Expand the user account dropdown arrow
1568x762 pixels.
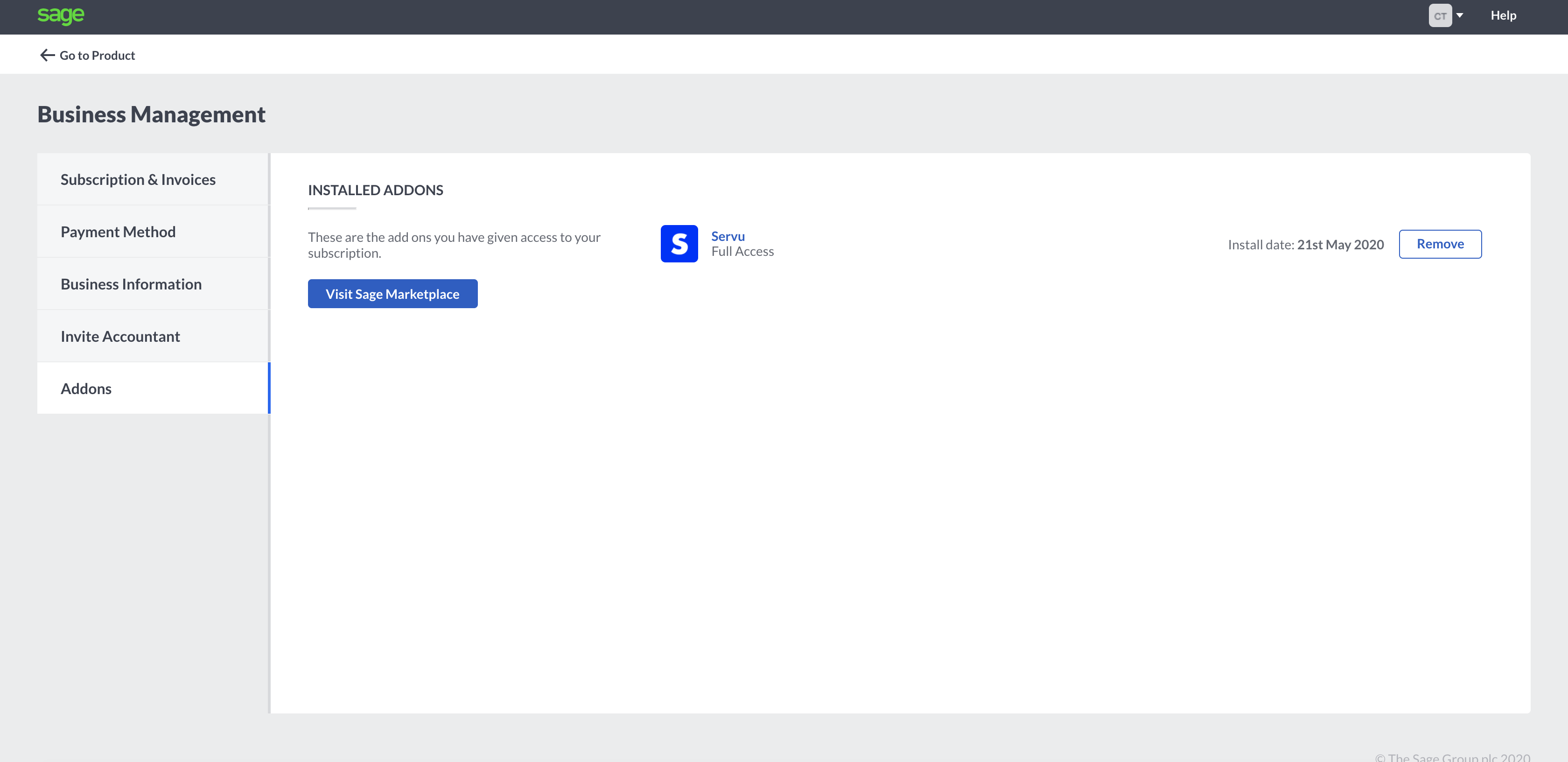click(x=1459, y=16)
